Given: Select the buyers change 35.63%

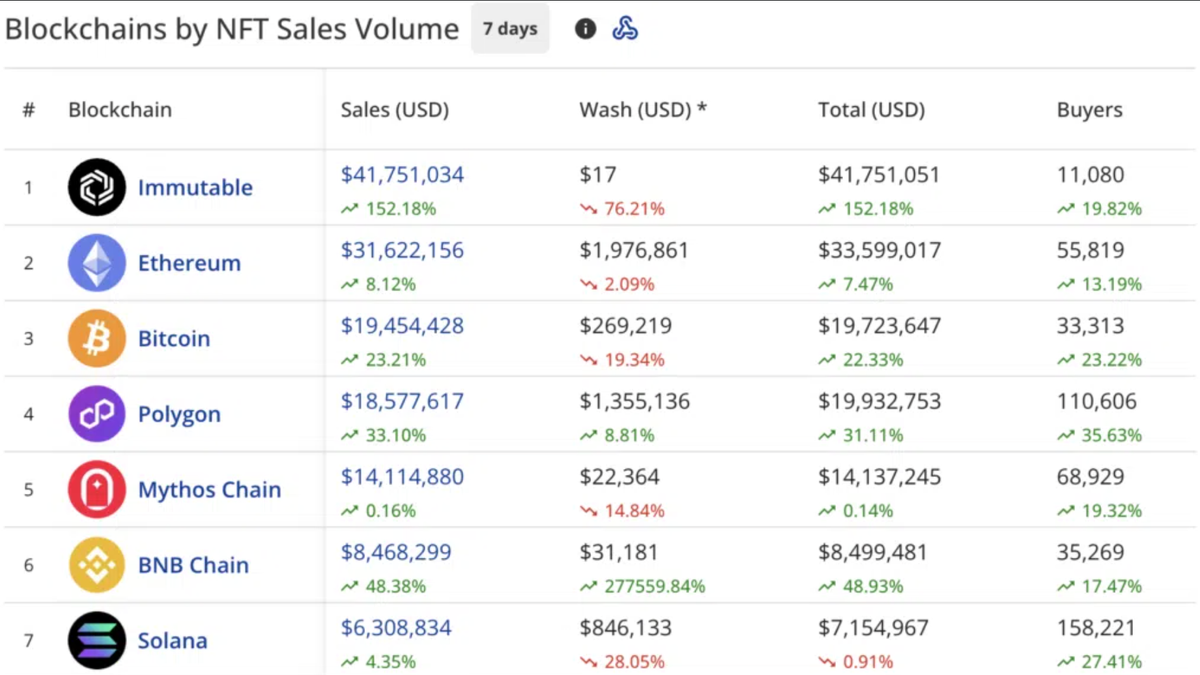Looking at the screenshot, I should pyautogui.click(x=1110, y=435).
